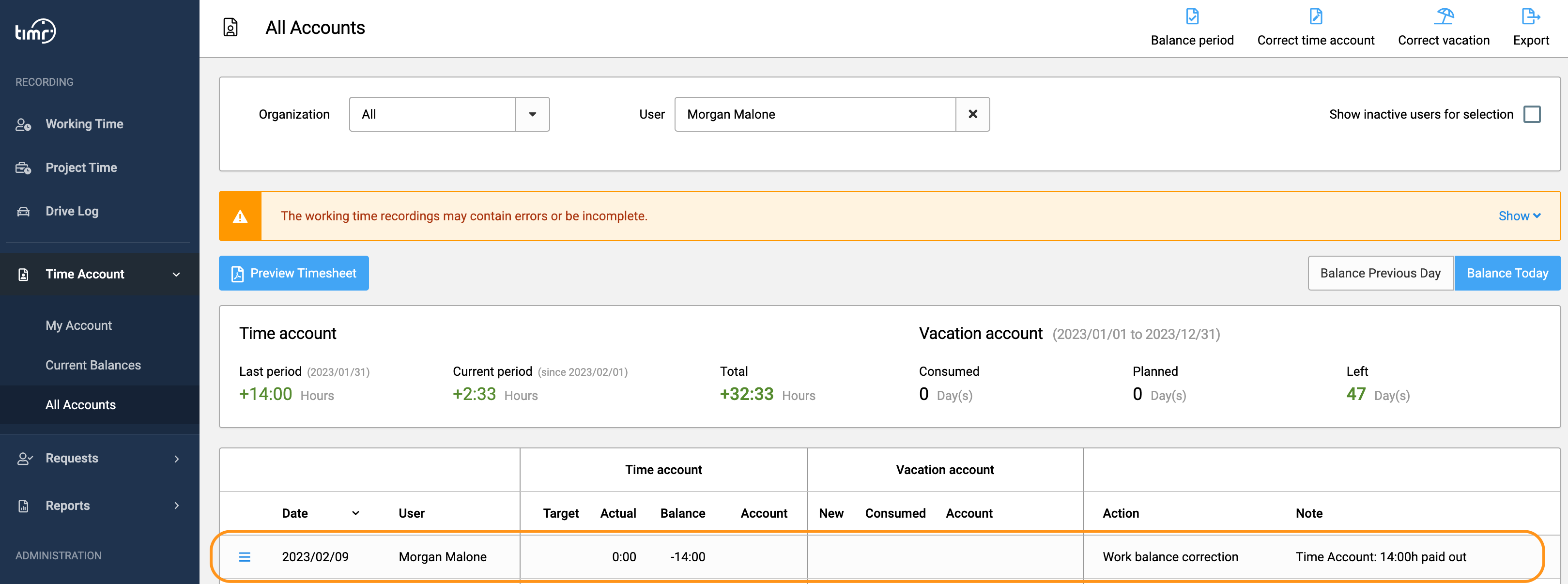Click the PDF icon in Preview Timesheet
Image resolution: width=1568 pixels, height=584 pixels.
tap(237, 274)
